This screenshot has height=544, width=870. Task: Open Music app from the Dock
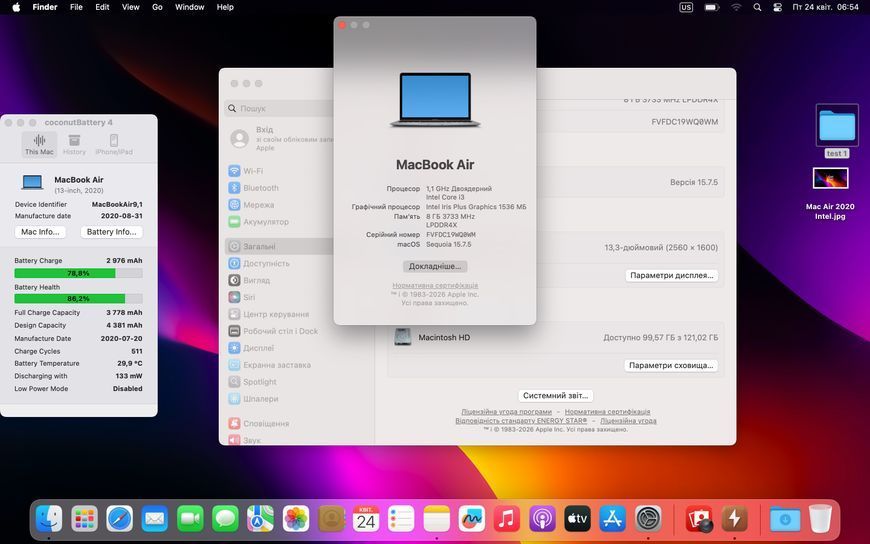pos(507,519)
